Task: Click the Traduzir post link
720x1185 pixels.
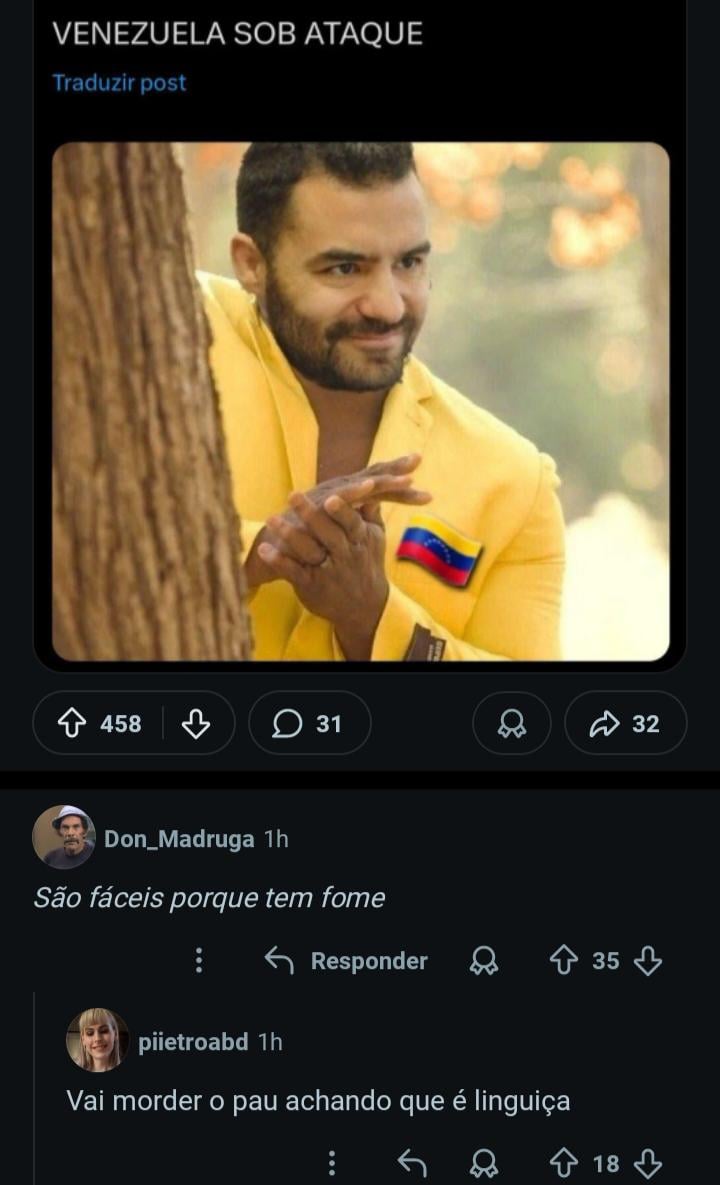Action: tap(119, 83)
